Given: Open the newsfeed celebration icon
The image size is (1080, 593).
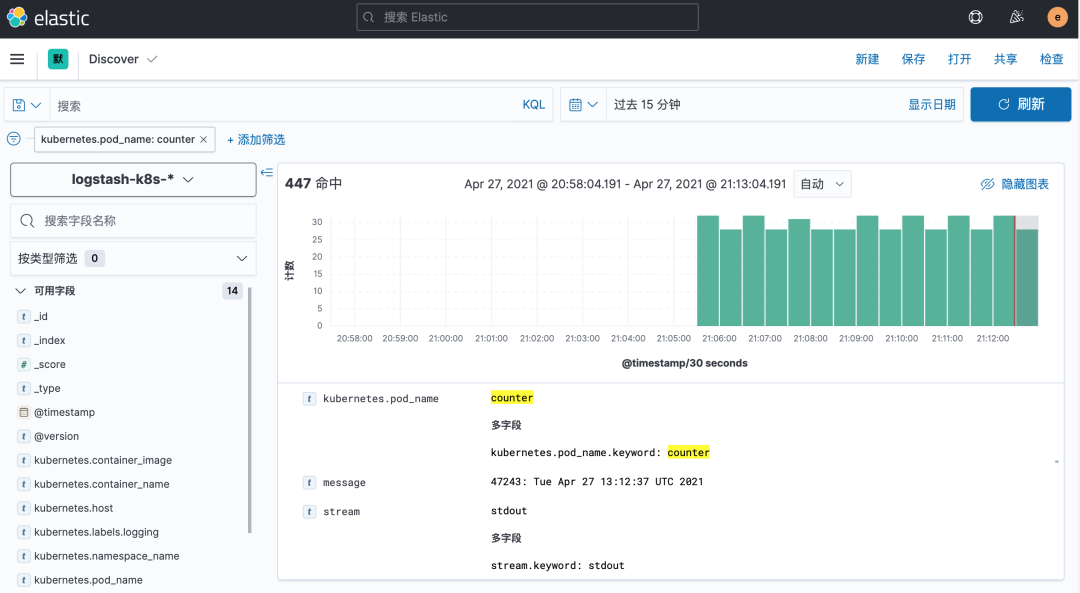Looking at the screenshot, I should click(1016, 17).
